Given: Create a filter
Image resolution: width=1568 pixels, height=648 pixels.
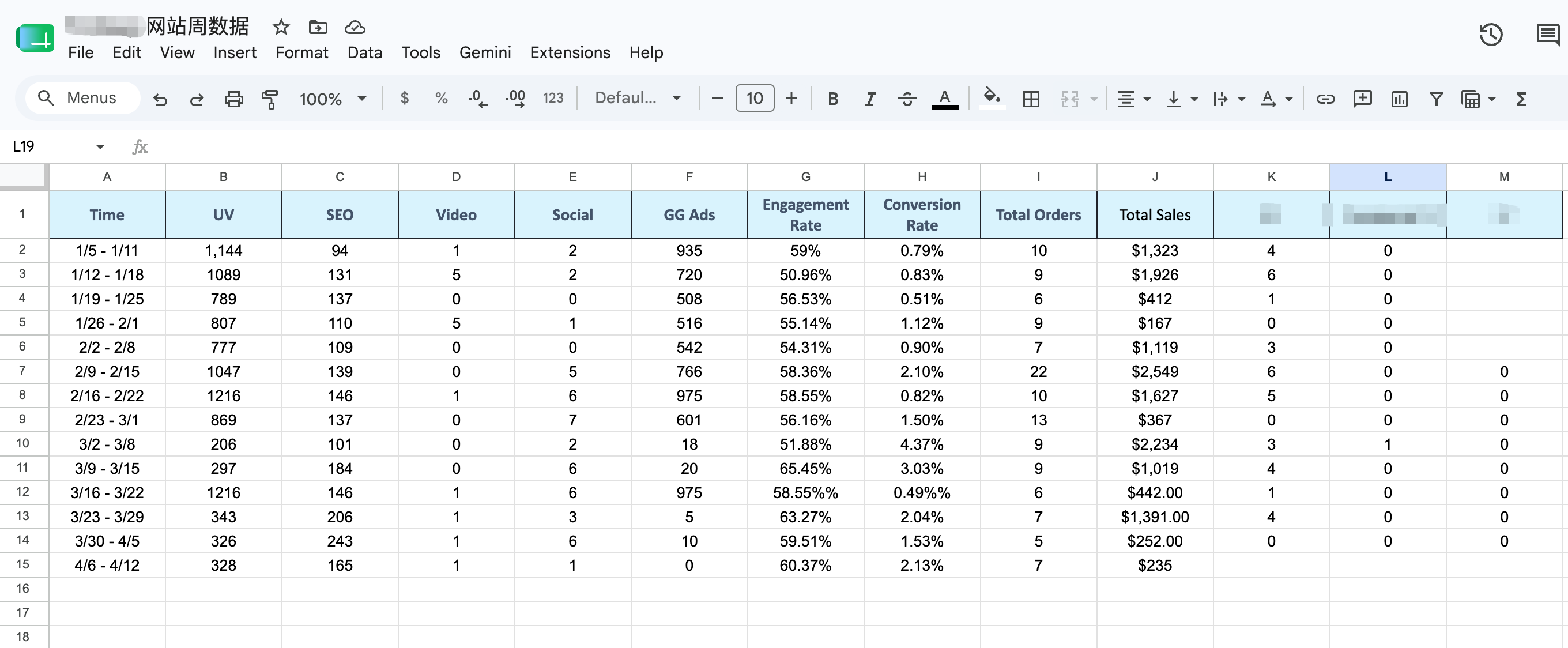Looking at the screenshot, I should pyautogui.click(x=1436, y=99).
